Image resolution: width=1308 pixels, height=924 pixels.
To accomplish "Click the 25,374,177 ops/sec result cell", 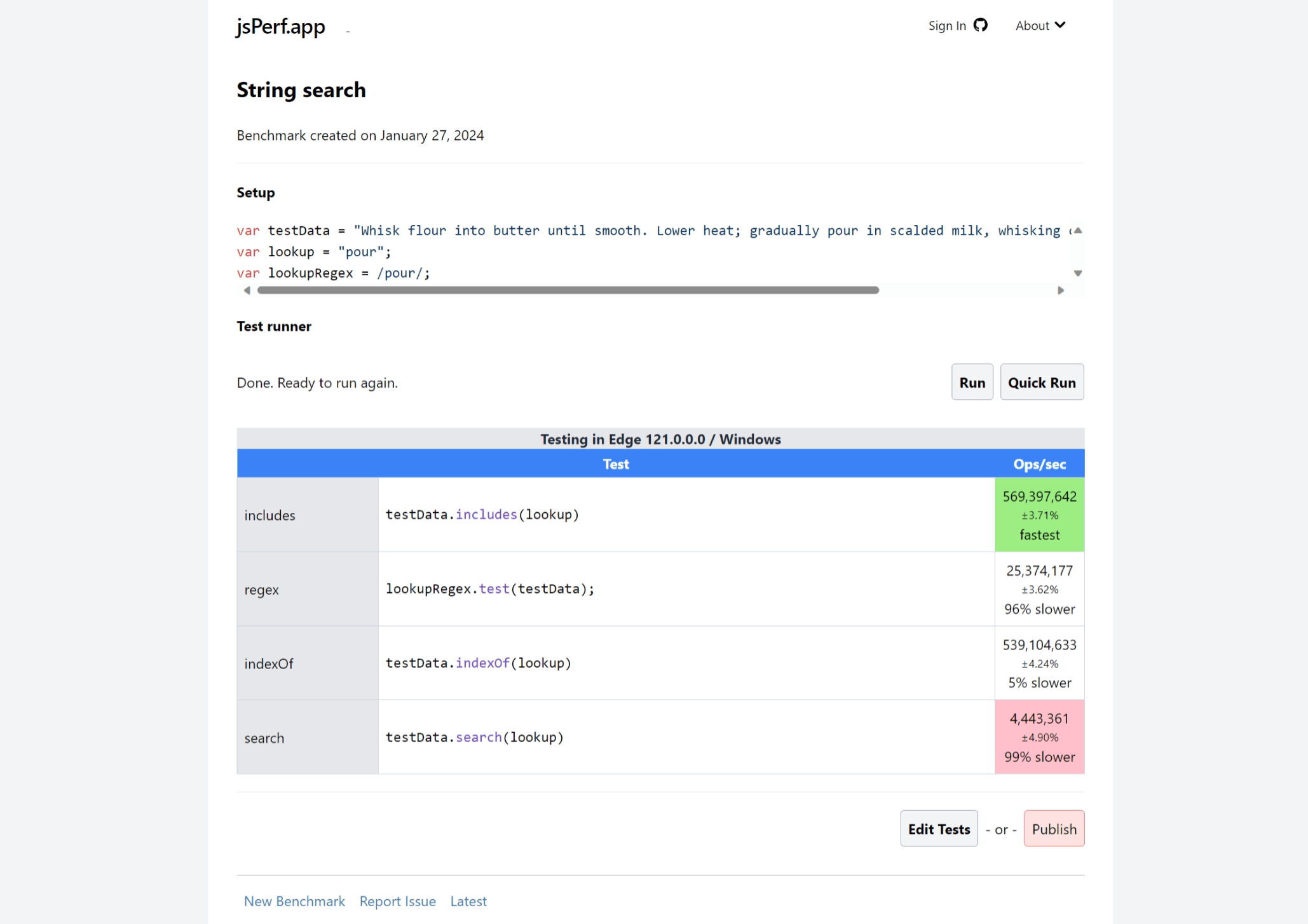I will (x=1040, y=589).
